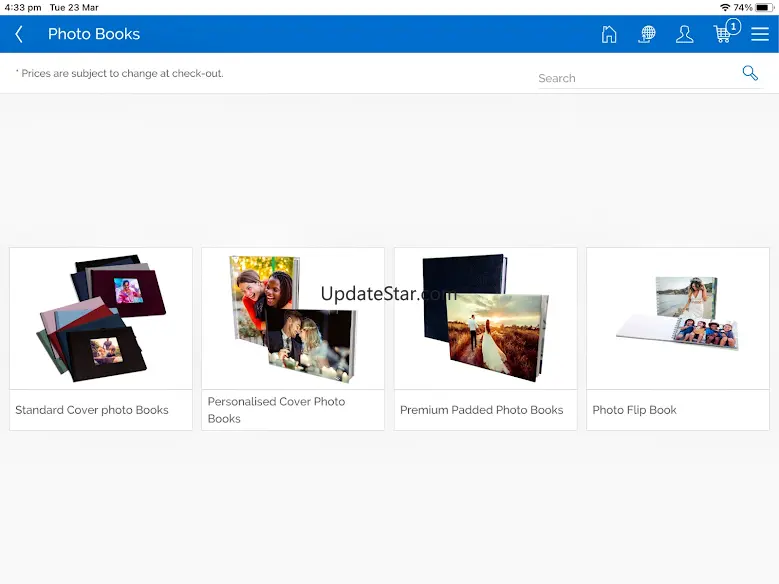
Task: Tap the cart item count badge
Action: tap(733, 27)
